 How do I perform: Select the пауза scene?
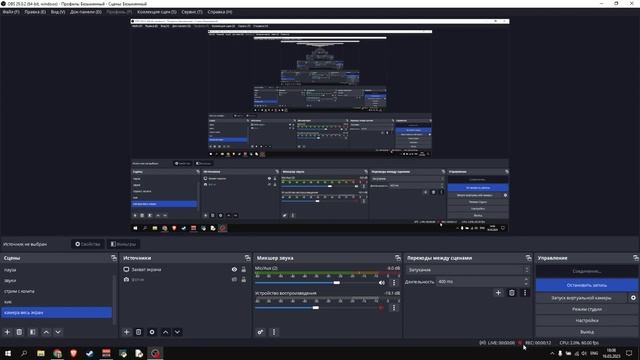pos(56,270)
